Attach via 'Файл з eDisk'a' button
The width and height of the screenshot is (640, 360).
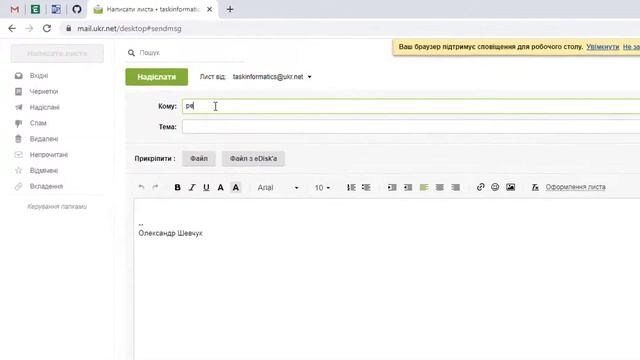[x=253, y=158]
